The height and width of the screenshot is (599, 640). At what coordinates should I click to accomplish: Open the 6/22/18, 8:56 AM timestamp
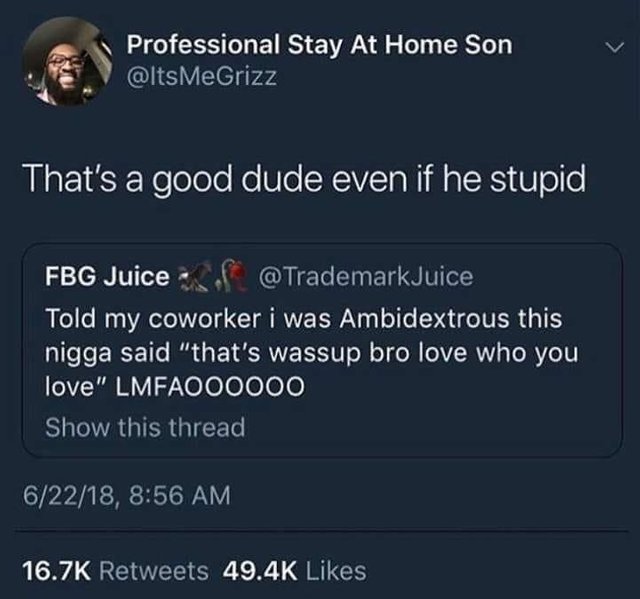click(x=127, y=495)
